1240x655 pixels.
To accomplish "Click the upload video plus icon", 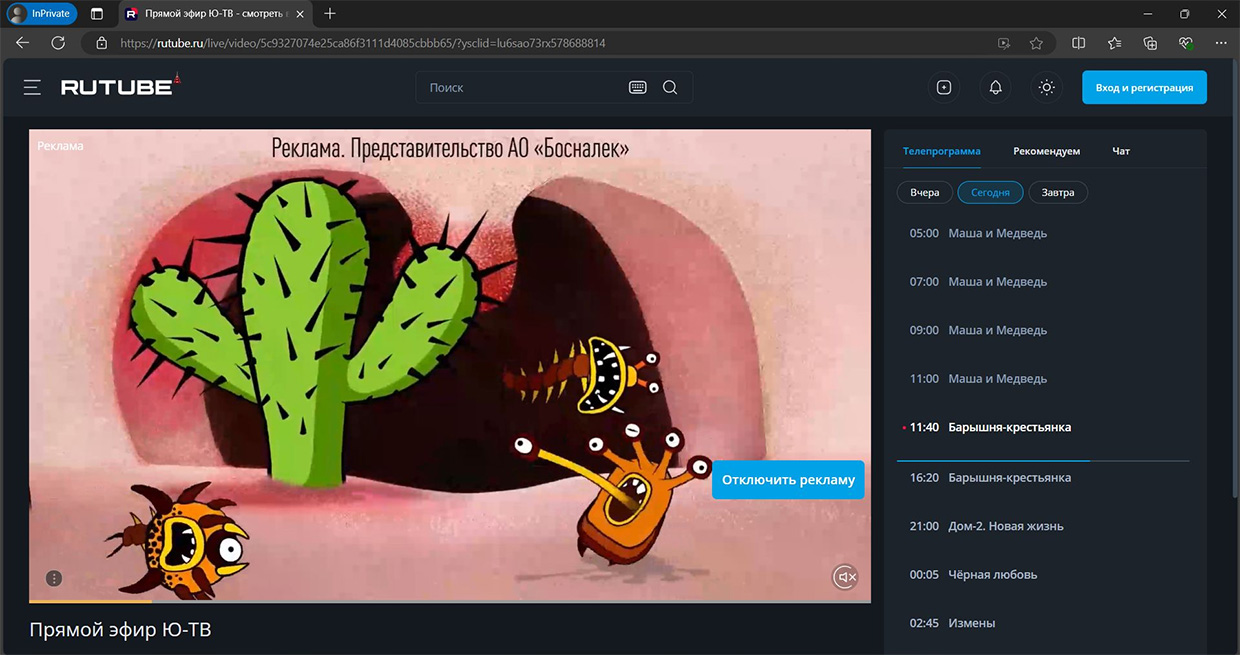I will tap(944, 88).
